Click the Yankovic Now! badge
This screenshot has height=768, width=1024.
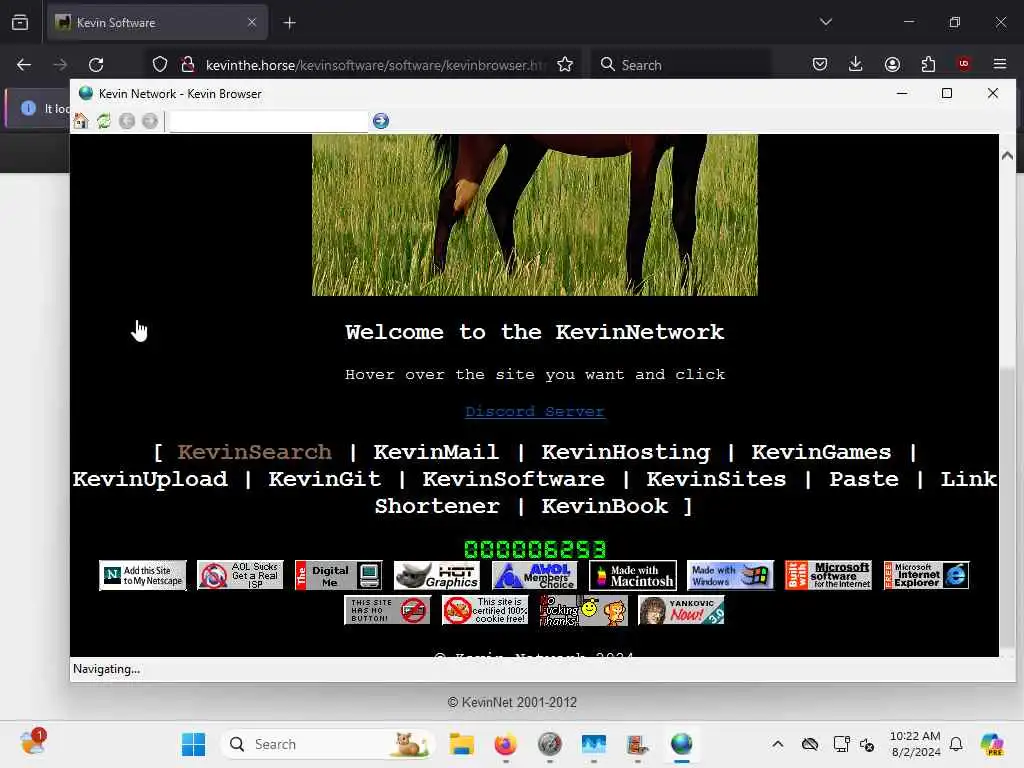click(x=681, y=611)
